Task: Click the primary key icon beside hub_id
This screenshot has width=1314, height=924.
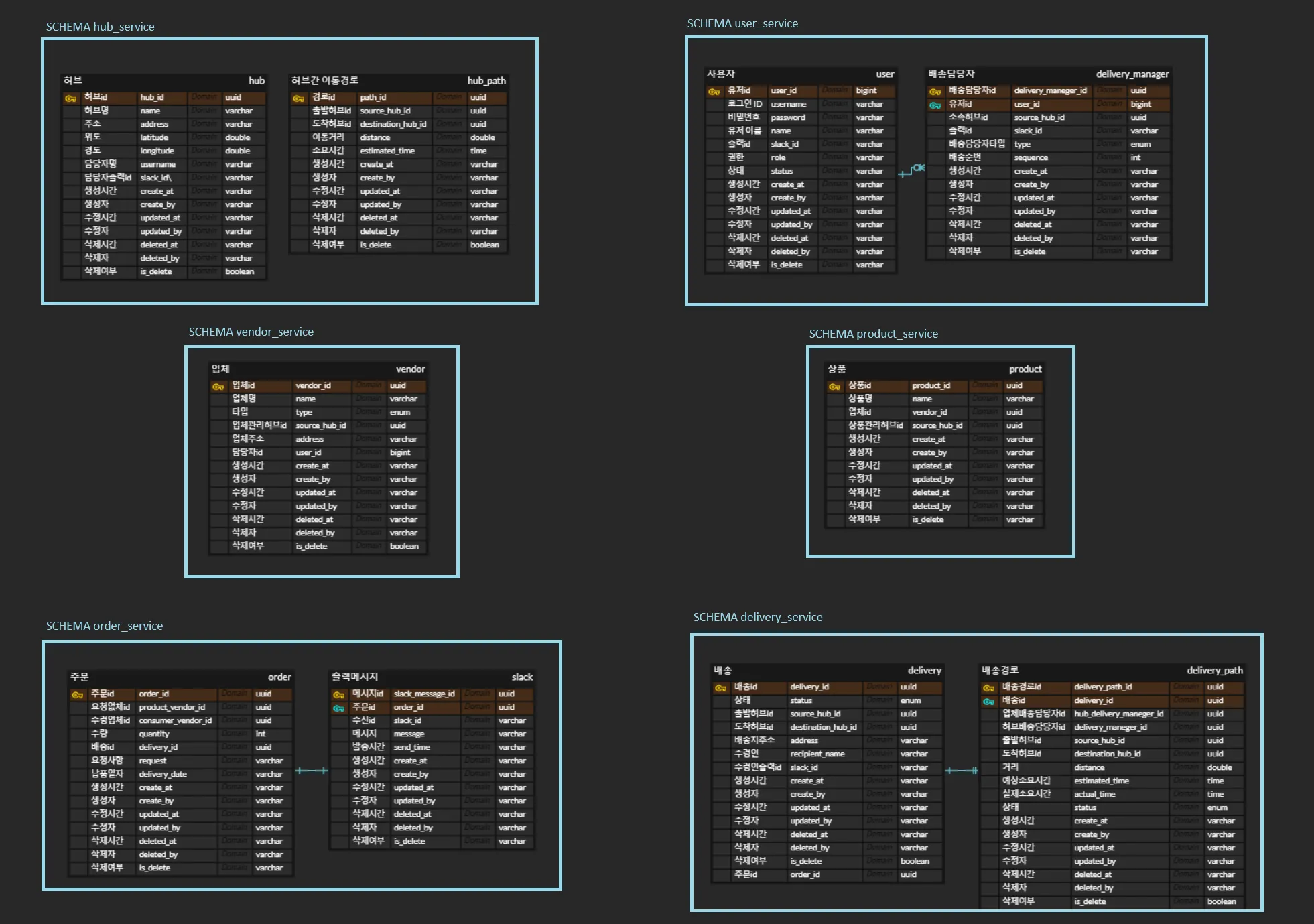Action: pos(70,98)
